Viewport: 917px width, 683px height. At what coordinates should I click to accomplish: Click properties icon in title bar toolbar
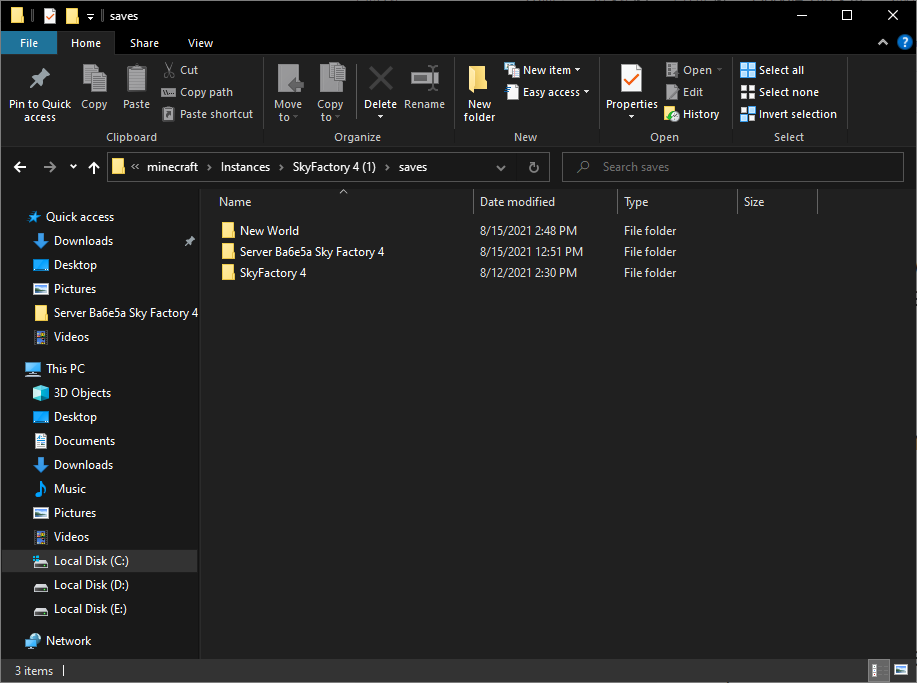50,16
